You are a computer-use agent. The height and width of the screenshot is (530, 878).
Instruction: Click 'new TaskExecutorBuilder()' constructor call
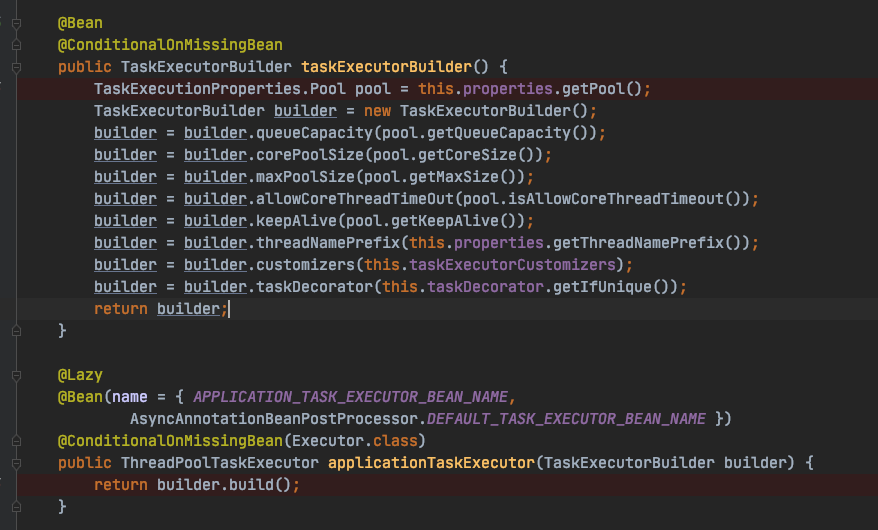tap(475, 111)
